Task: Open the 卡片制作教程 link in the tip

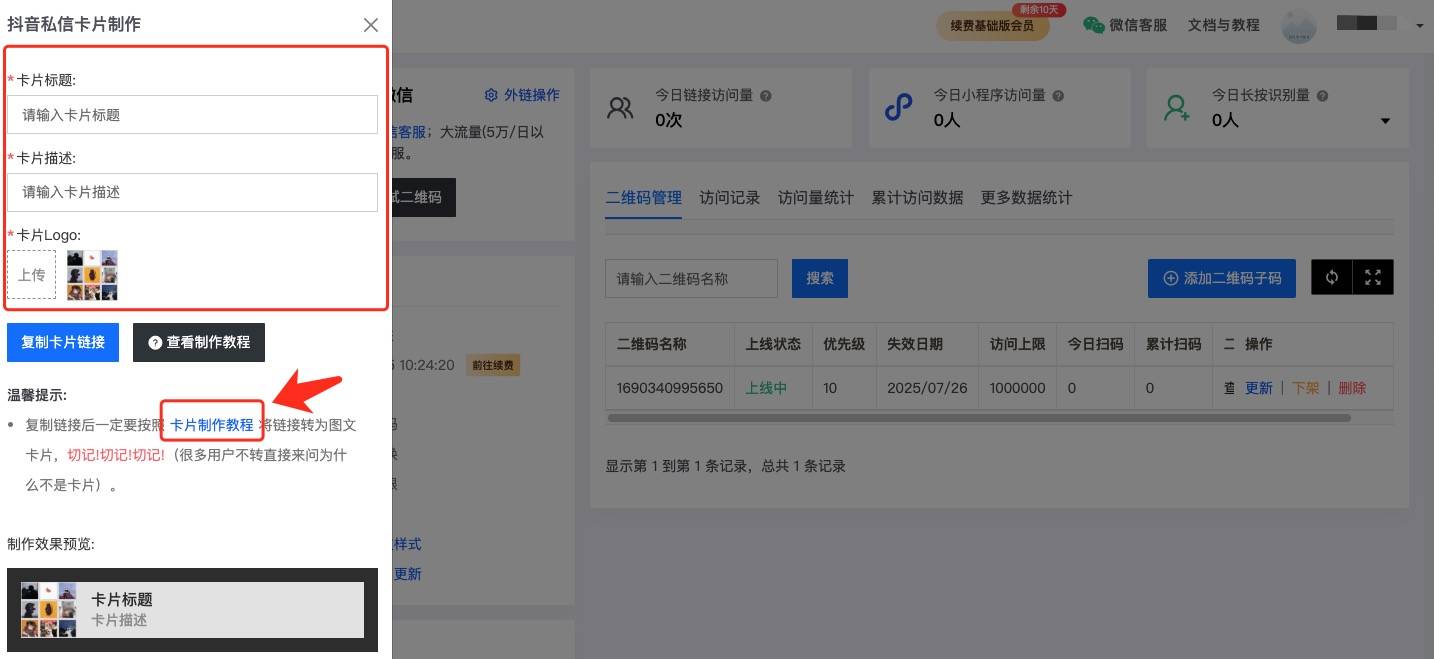Action: click(212, 424)
